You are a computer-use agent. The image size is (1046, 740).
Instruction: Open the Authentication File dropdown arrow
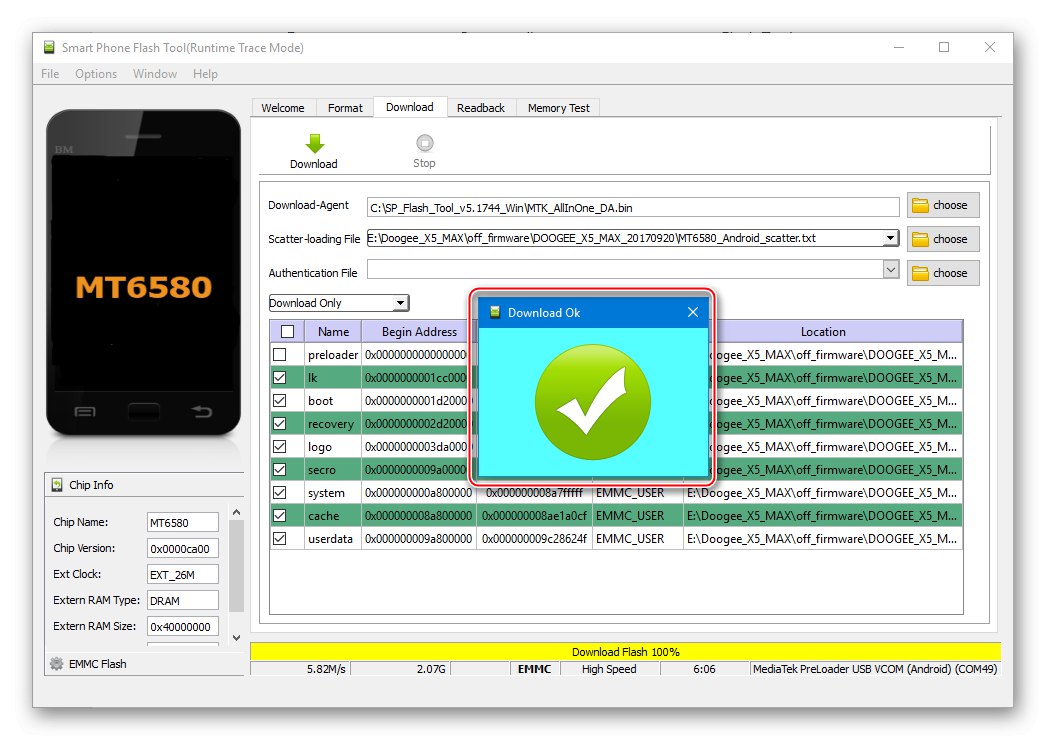890,268
